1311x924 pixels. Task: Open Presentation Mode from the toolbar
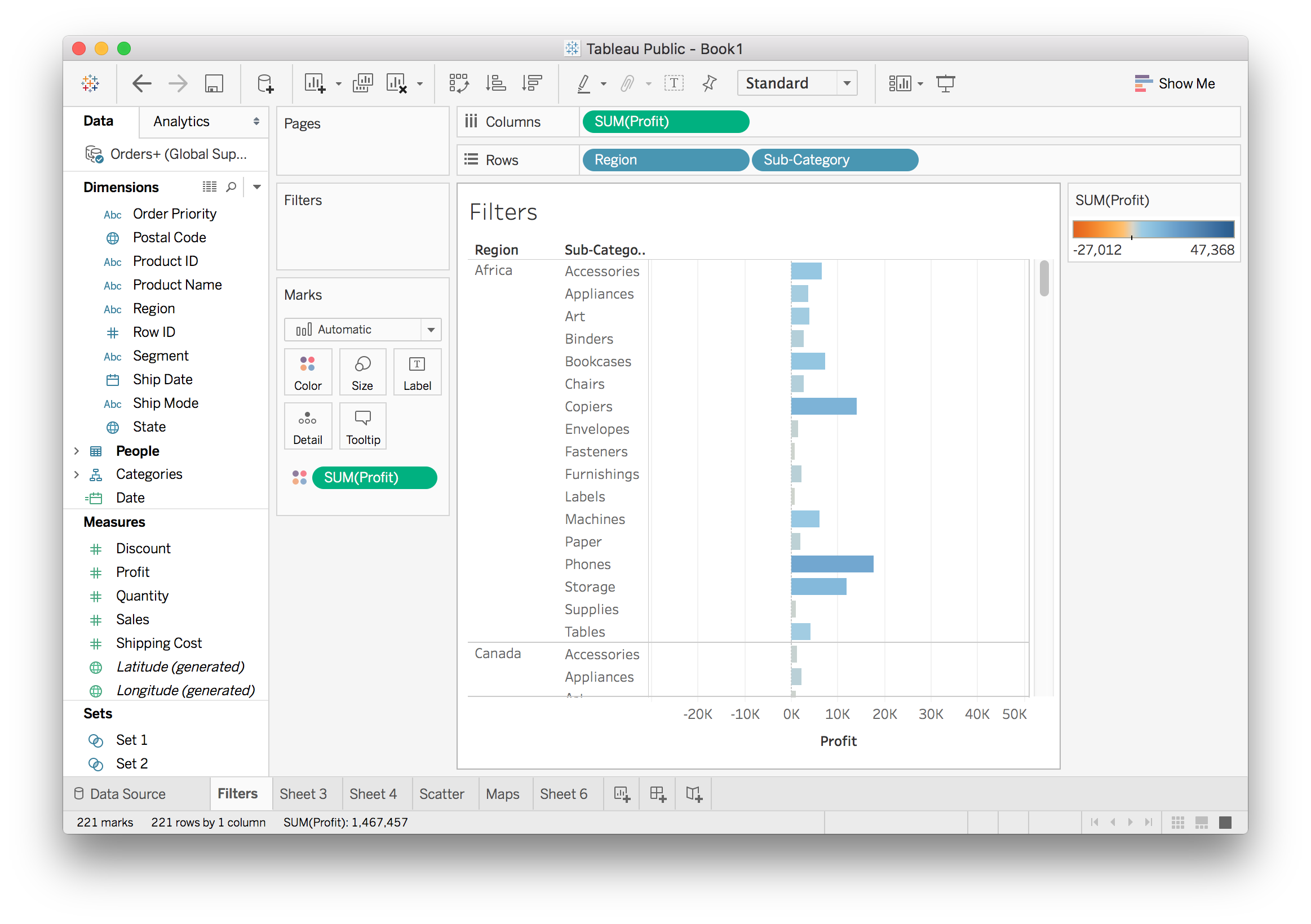click(x=945, y=83)
